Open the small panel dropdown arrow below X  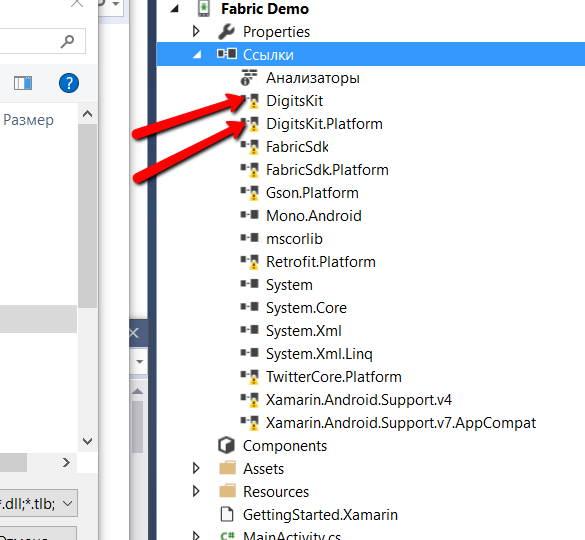point(140,362)
